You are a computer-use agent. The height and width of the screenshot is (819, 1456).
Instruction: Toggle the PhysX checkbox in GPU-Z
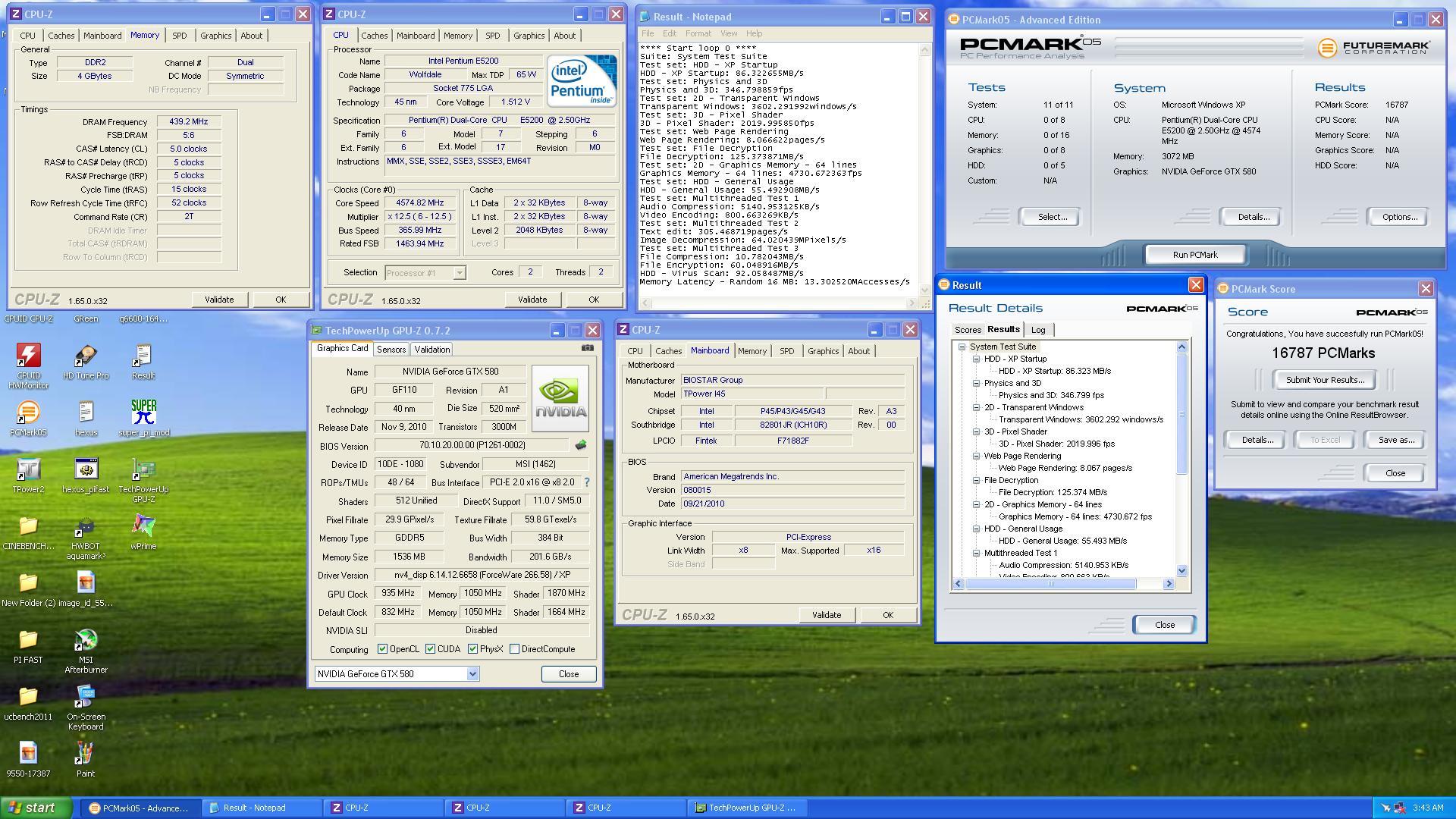click(472, 649)
